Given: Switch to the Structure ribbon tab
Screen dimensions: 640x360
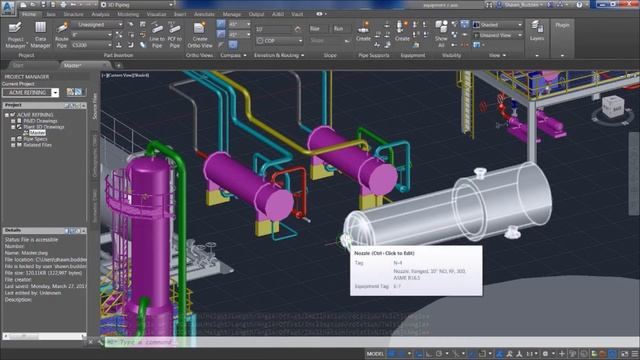Looking at the screenshot, I should coord(73,14).
